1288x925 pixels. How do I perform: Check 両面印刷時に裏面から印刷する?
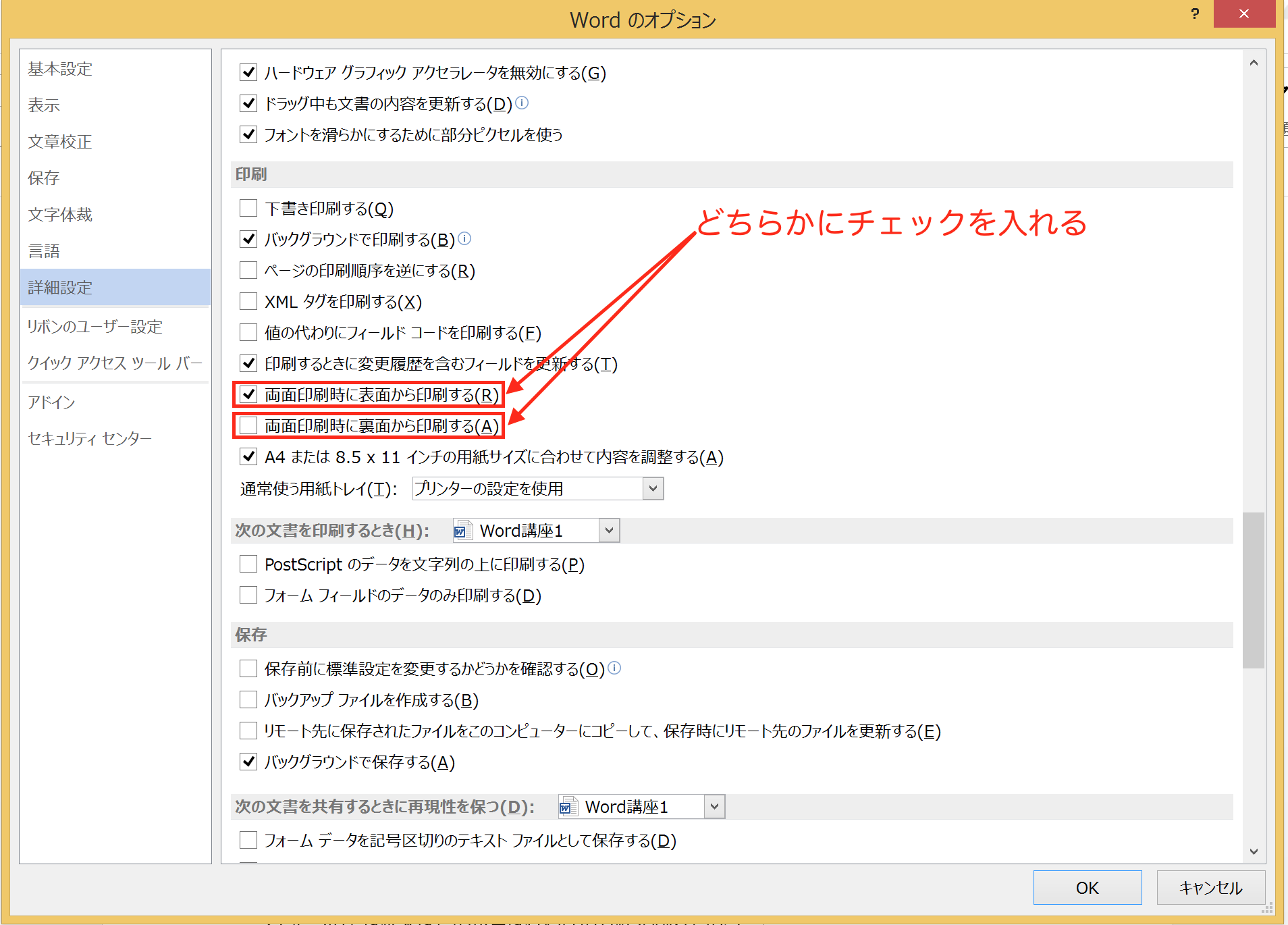(248, 425)
